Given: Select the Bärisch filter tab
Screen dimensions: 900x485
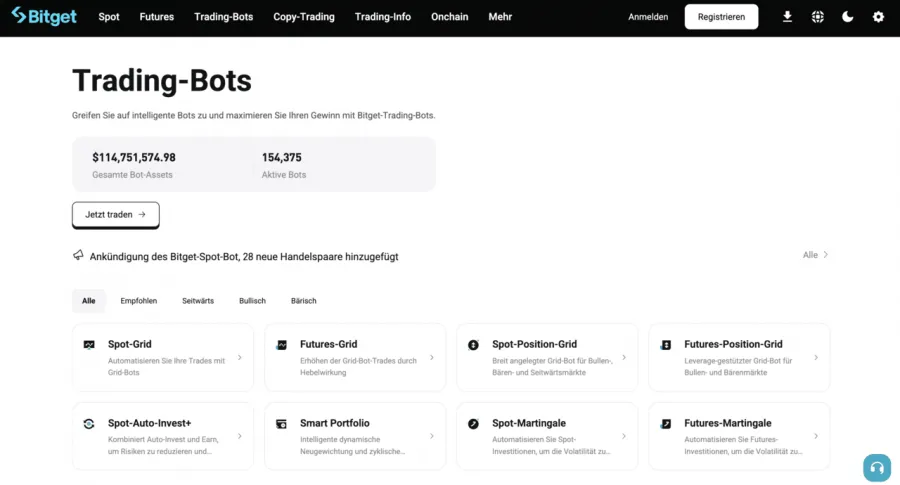Looking at the screenshot, I should tap(304, 301).
